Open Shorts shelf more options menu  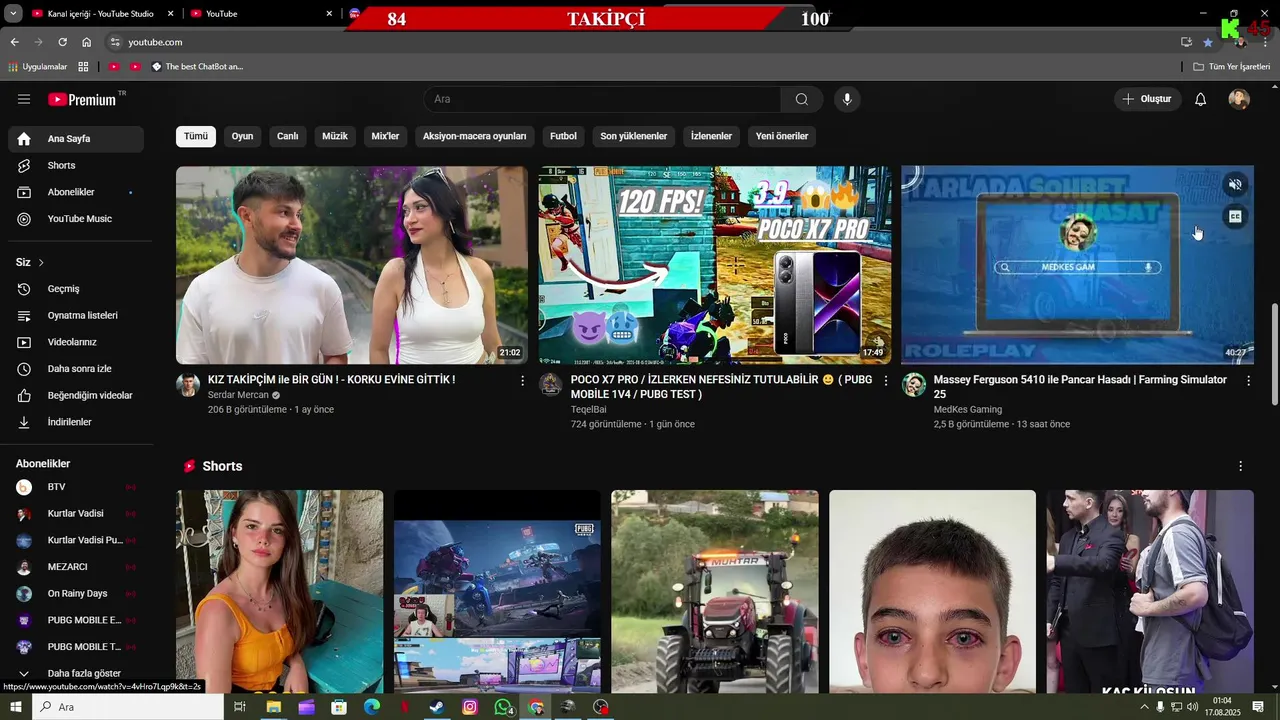coord(1240,467)
